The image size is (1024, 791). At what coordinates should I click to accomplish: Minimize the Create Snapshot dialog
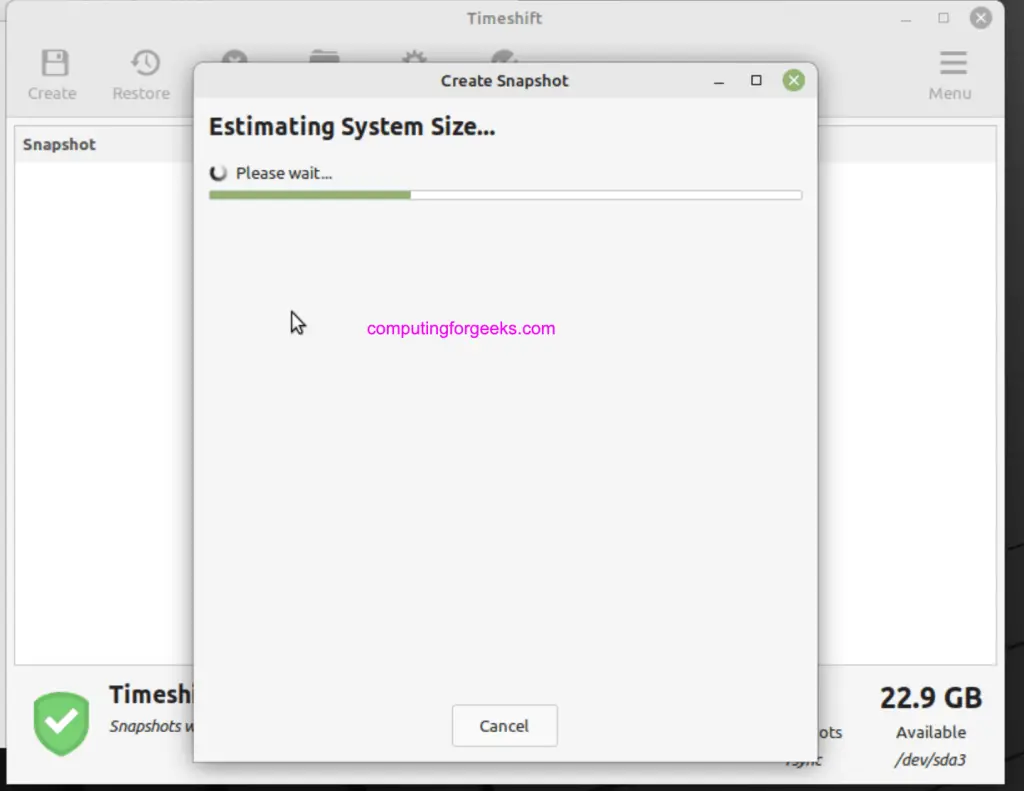pyautogui.click(x=719, y=81)
